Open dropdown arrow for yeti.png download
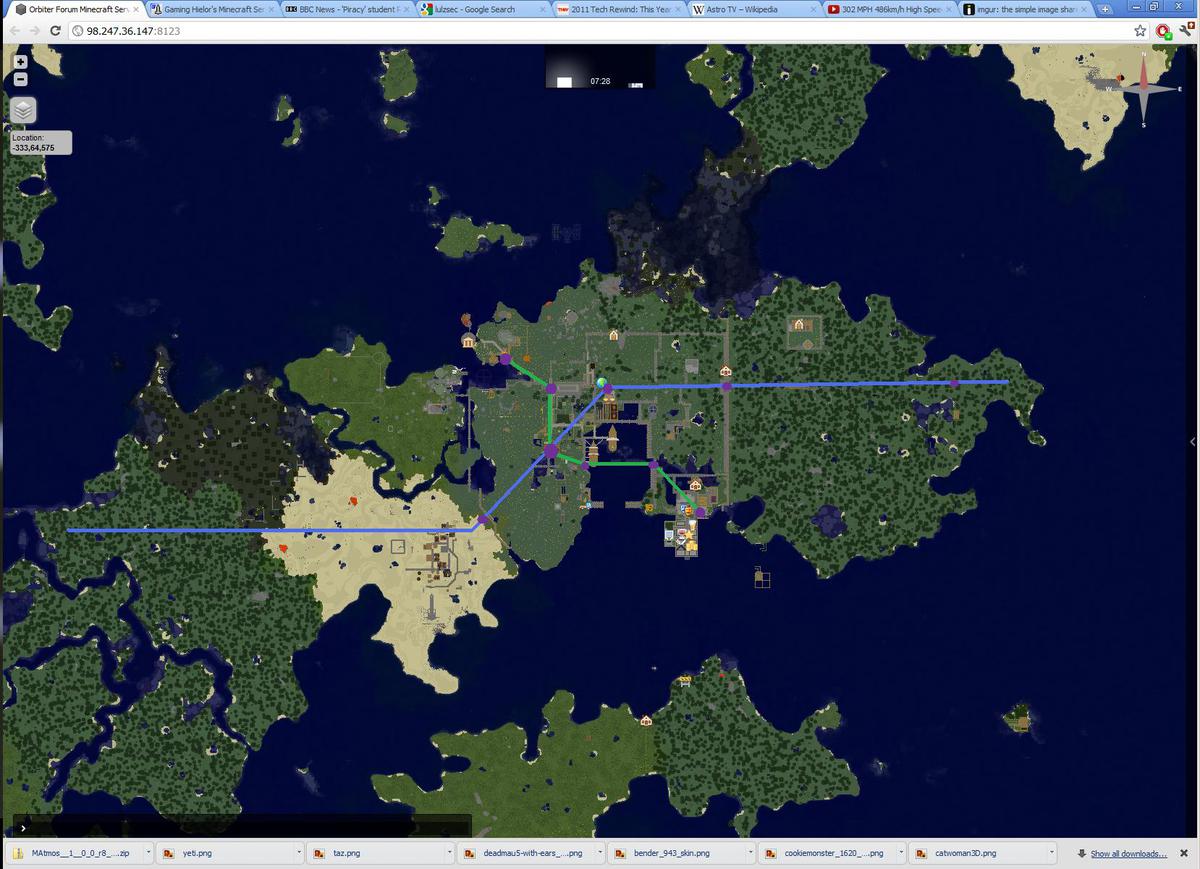The image size is (1200, 869). [298, 853]
